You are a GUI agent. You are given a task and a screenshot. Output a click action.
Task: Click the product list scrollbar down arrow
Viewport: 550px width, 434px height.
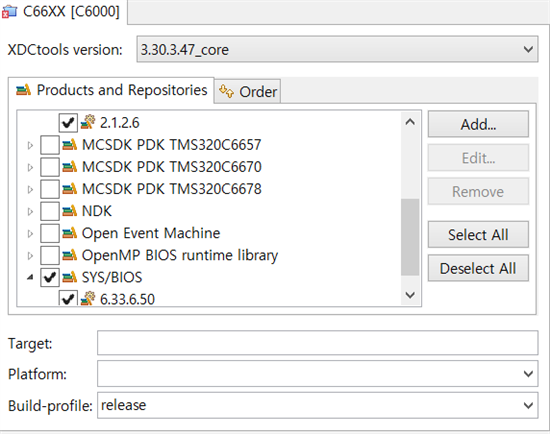pyautogui.click(x=410, y=295)
